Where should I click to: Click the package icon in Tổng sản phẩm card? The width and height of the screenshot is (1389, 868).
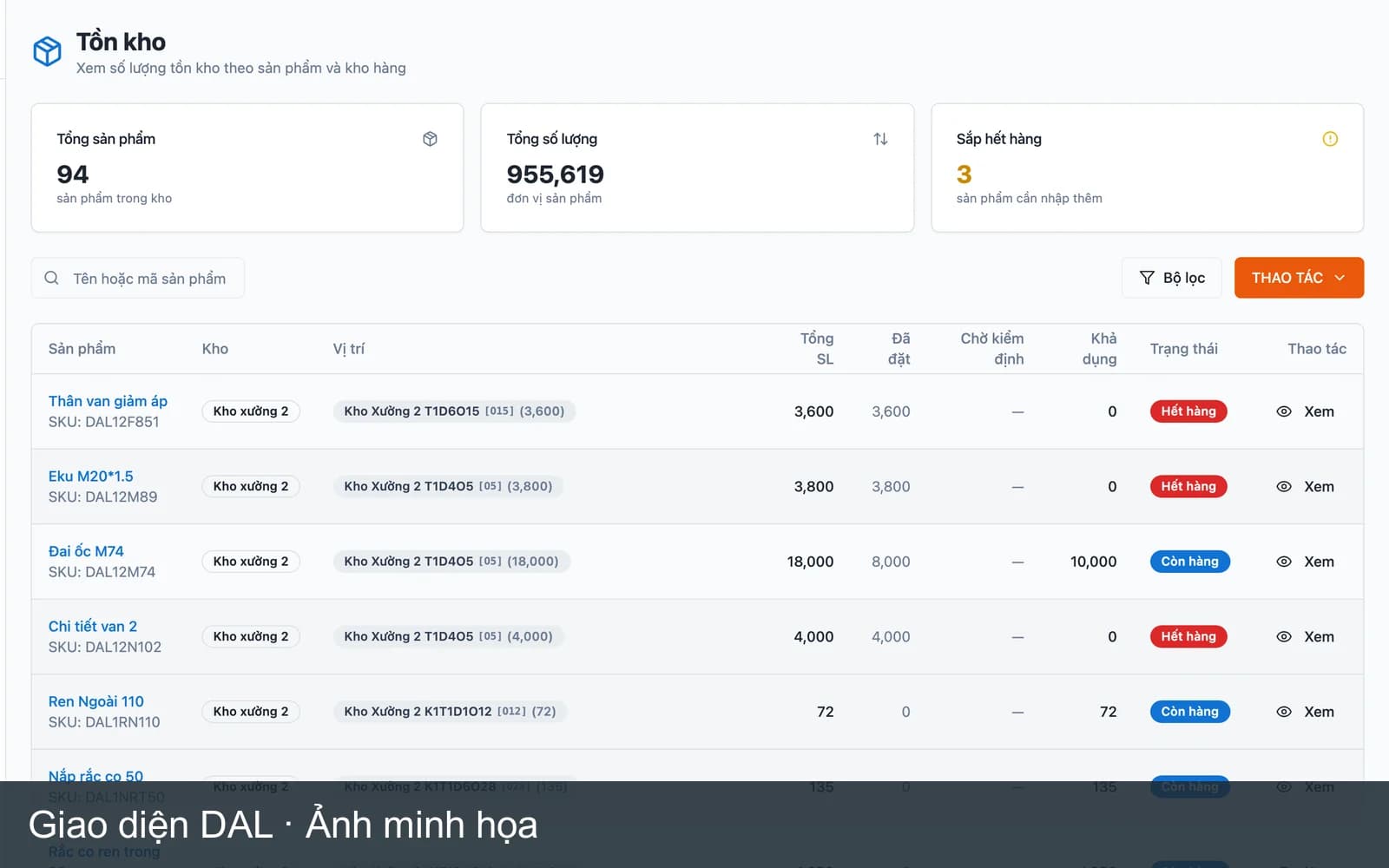click(x=430, y=139)
